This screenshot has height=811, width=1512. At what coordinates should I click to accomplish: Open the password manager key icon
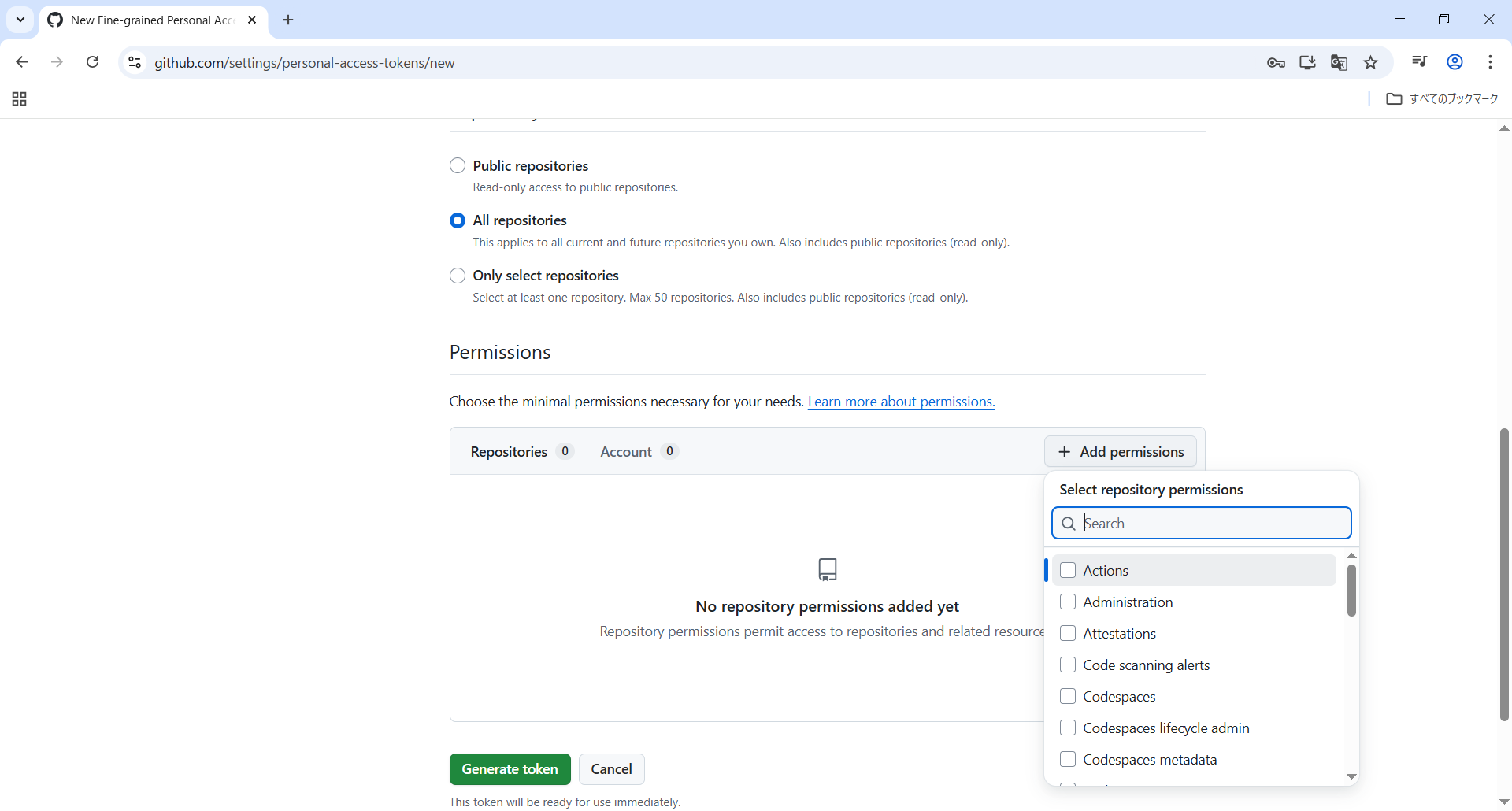[1276, 63]
